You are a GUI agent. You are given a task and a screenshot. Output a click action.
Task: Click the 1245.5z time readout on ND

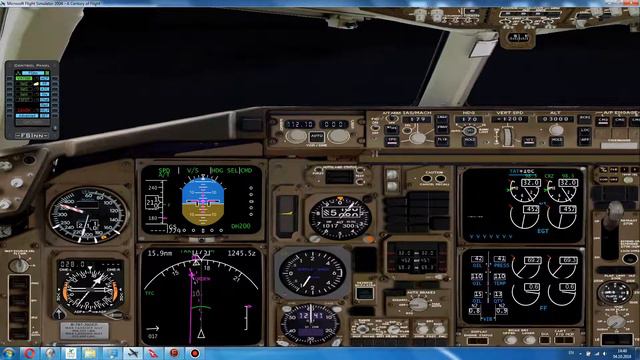[242, 253]
